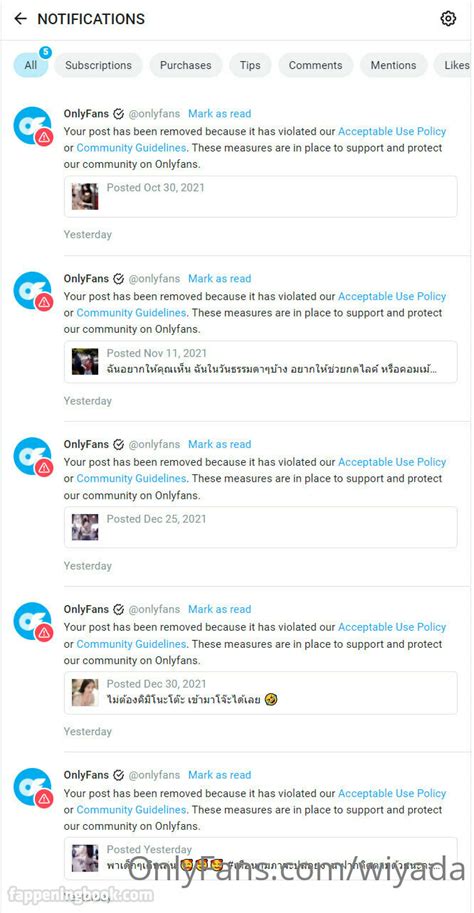Open OnlyFans avatar on Nov 11 notification
This screenshot has width=474, height=913.
click(33, 291)
